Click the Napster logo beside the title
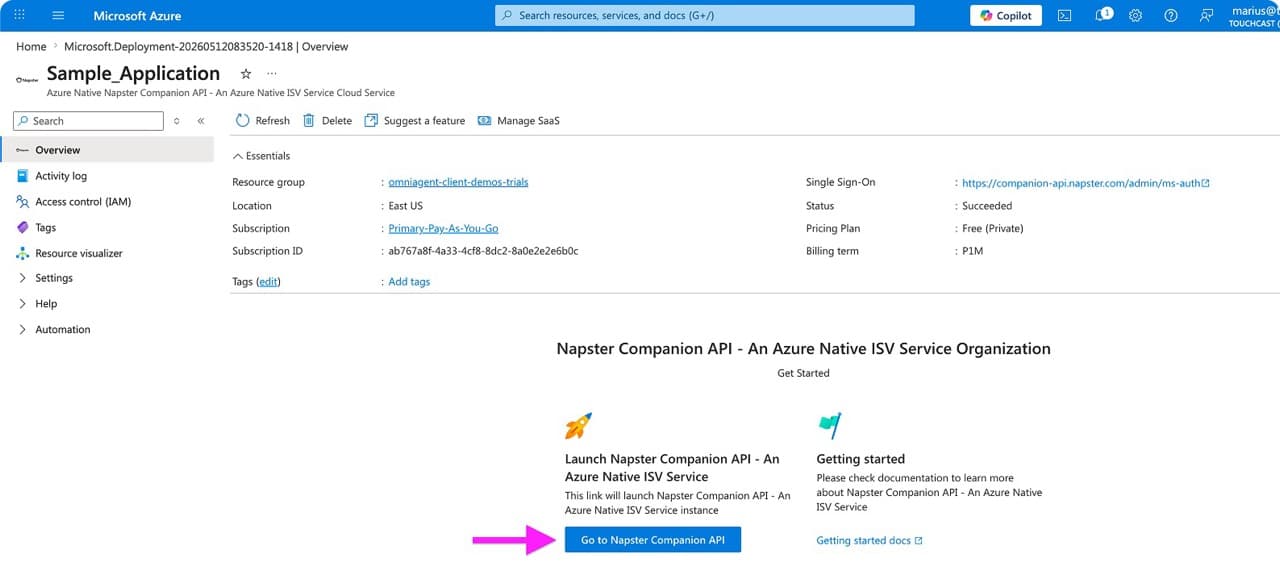1280x588 pixels. click(27, 78)
